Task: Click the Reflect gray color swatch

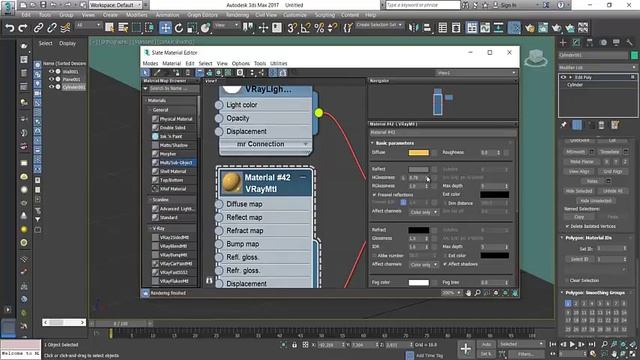Action: coord(419,169)
